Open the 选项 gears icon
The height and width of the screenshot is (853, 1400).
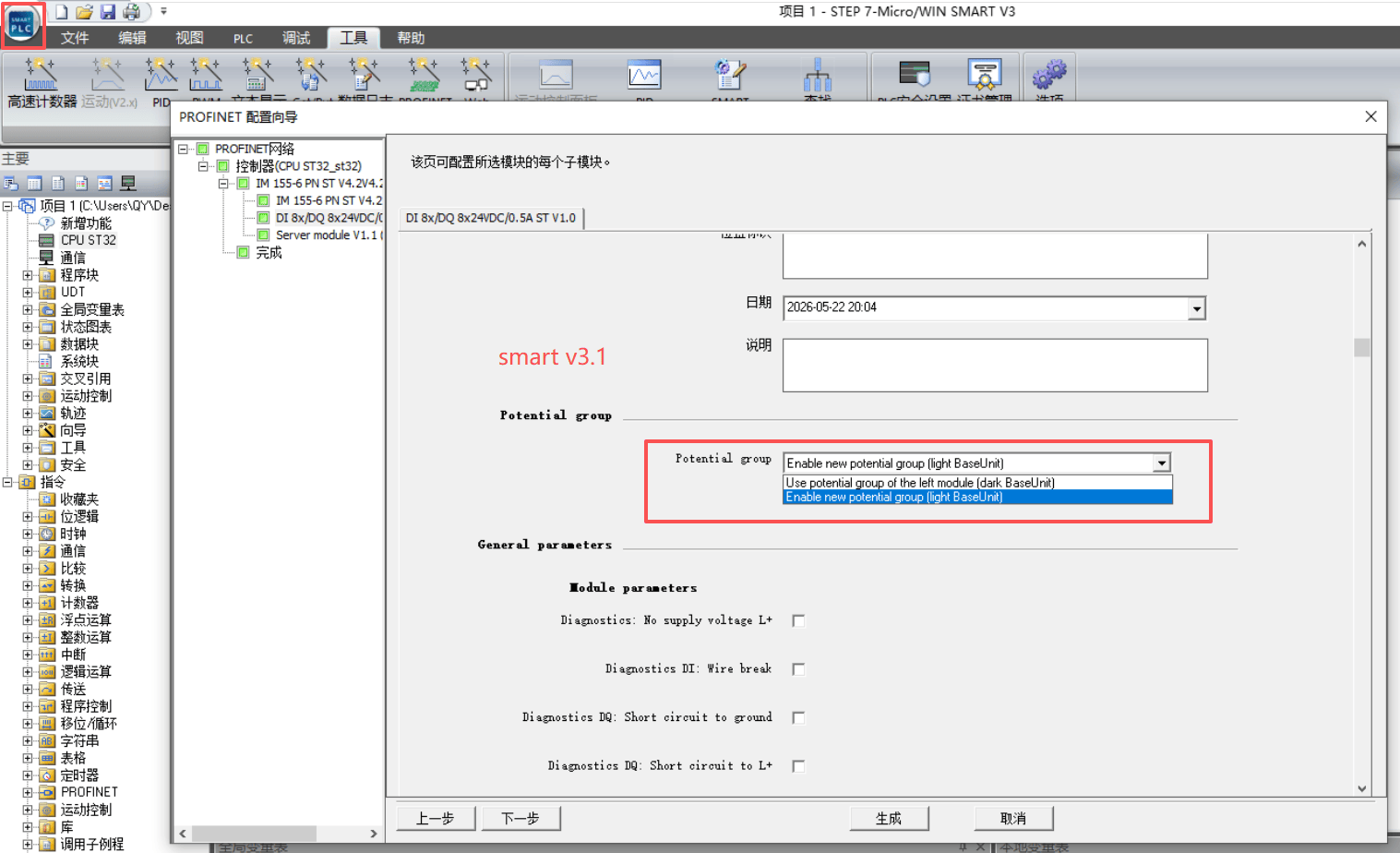[1049, 76]
